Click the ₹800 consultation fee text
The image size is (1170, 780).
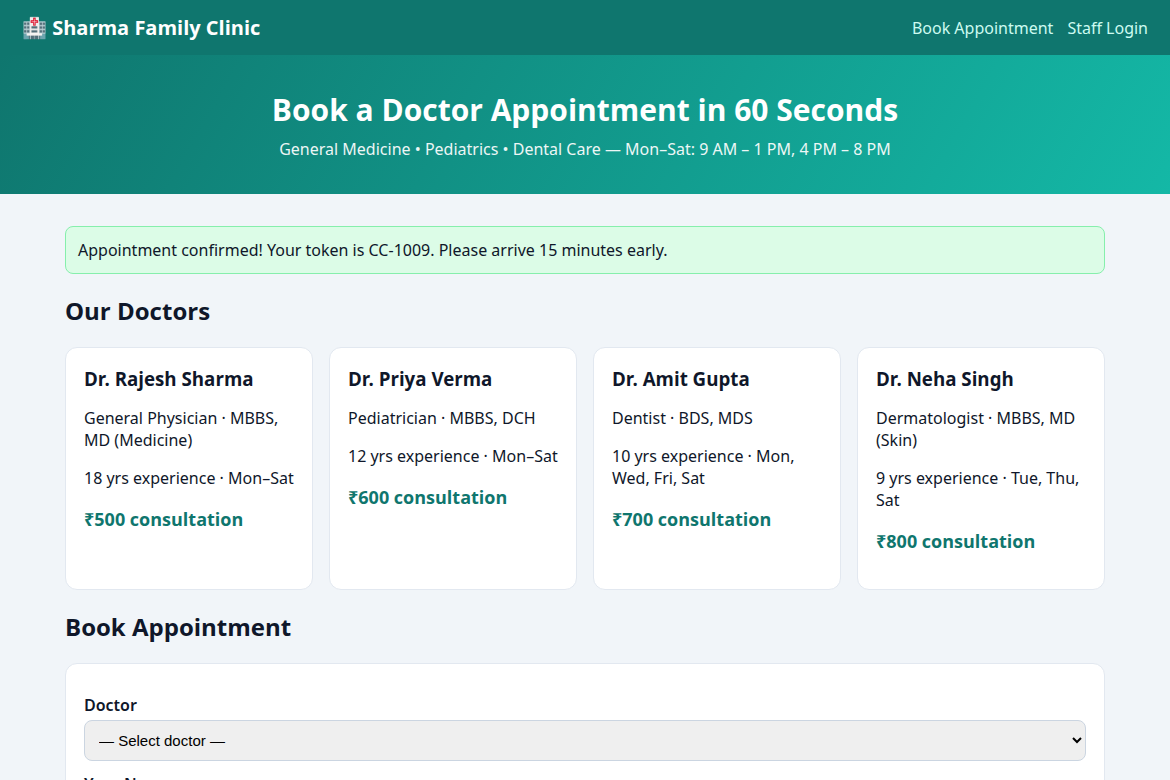955,542
